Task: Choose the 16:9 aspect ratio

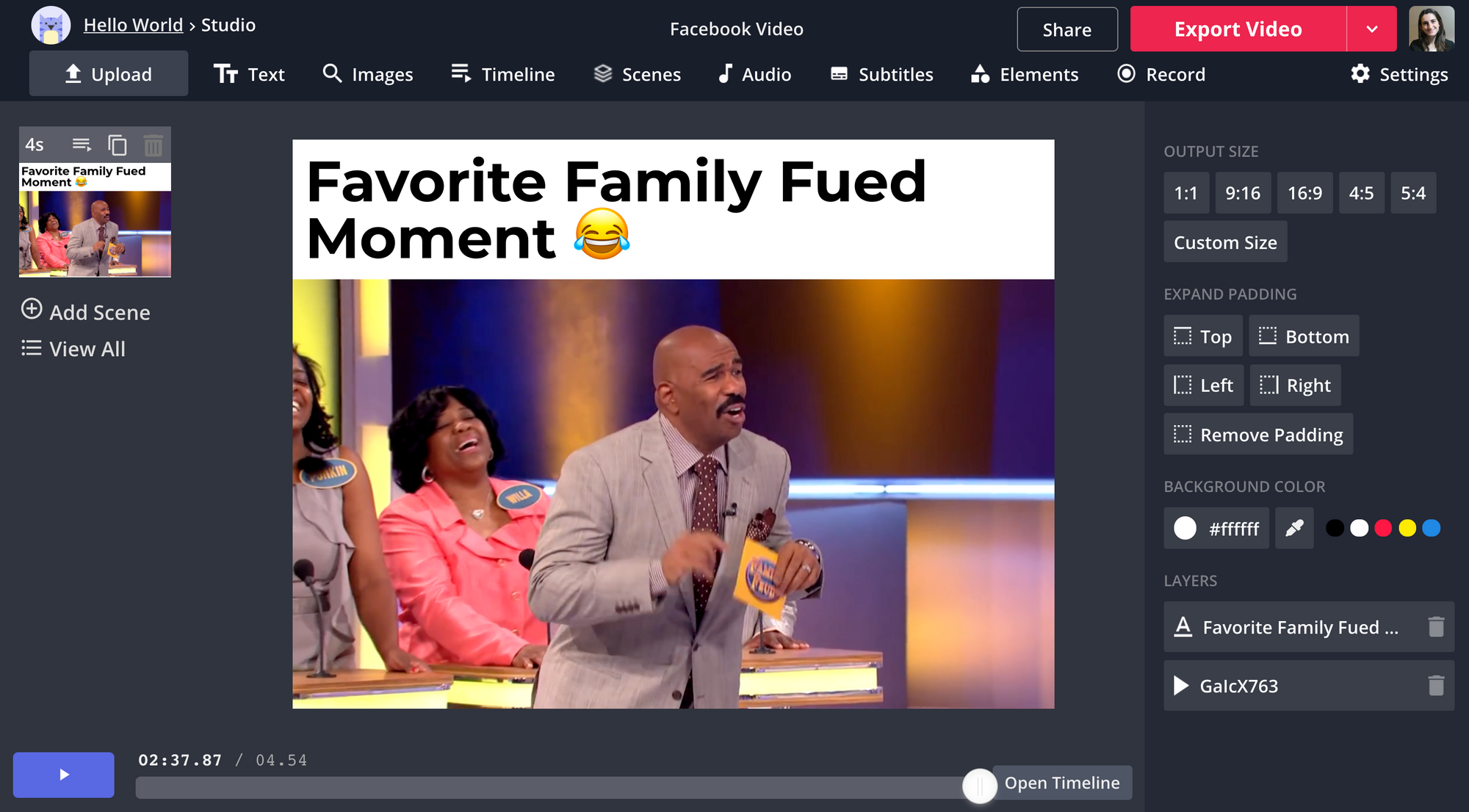Action: pos(1304,193)
